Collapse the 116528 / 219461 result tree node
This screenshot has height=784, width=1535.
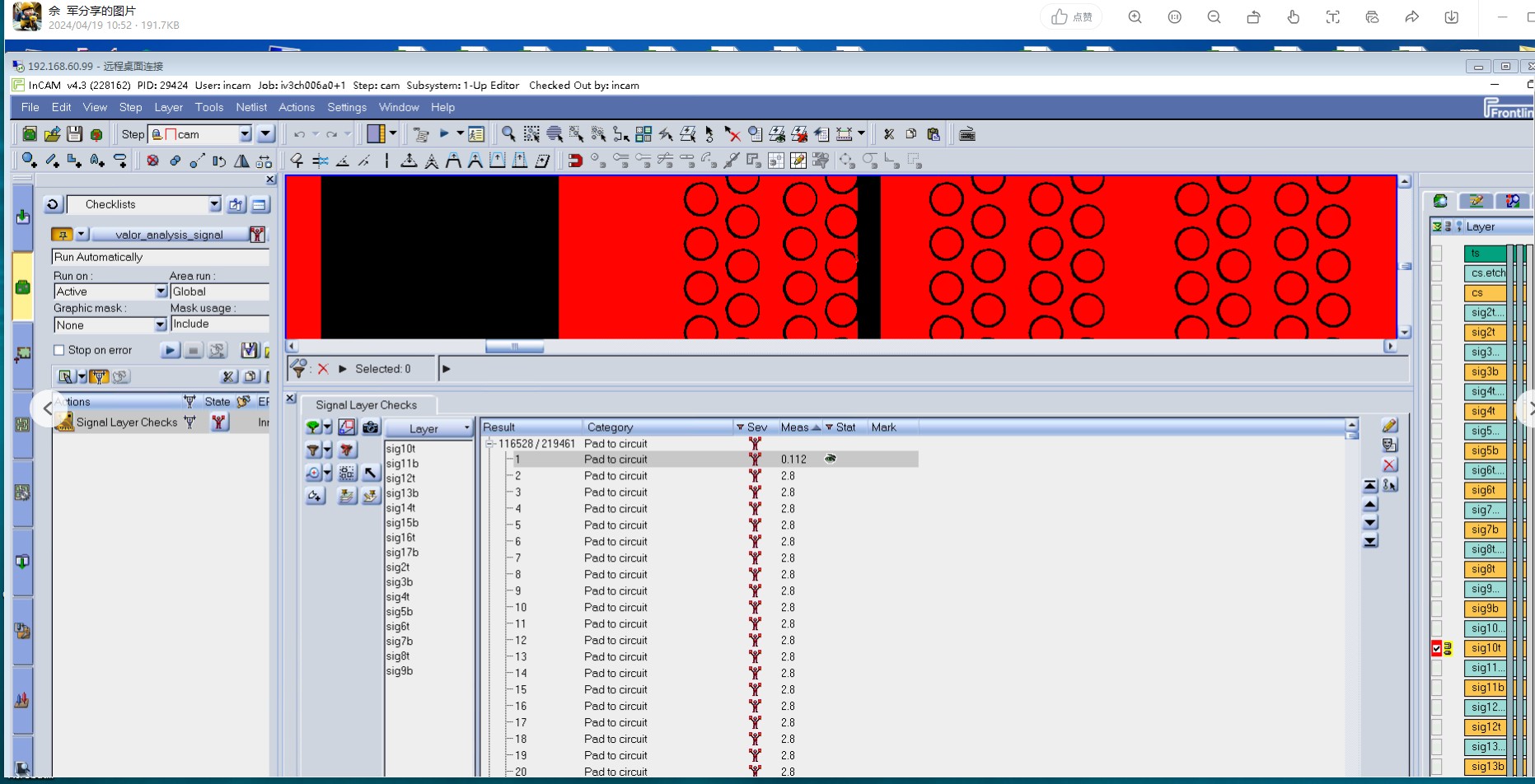(x=489, y=444)
